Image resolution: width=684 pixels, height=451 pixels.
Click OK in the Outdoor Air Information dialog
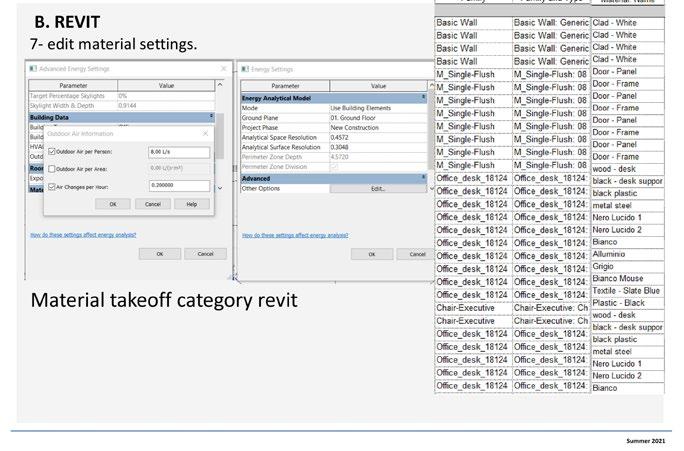(x=113, y=204)
